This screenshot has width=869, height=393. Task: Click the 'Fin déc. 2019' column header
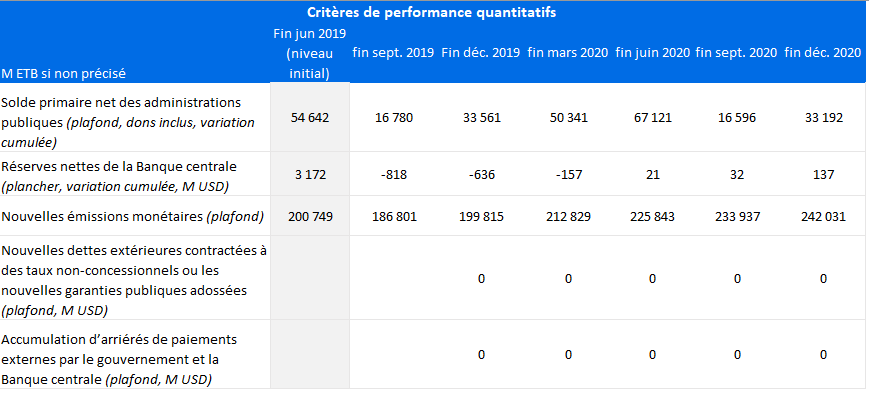point(480,53)
